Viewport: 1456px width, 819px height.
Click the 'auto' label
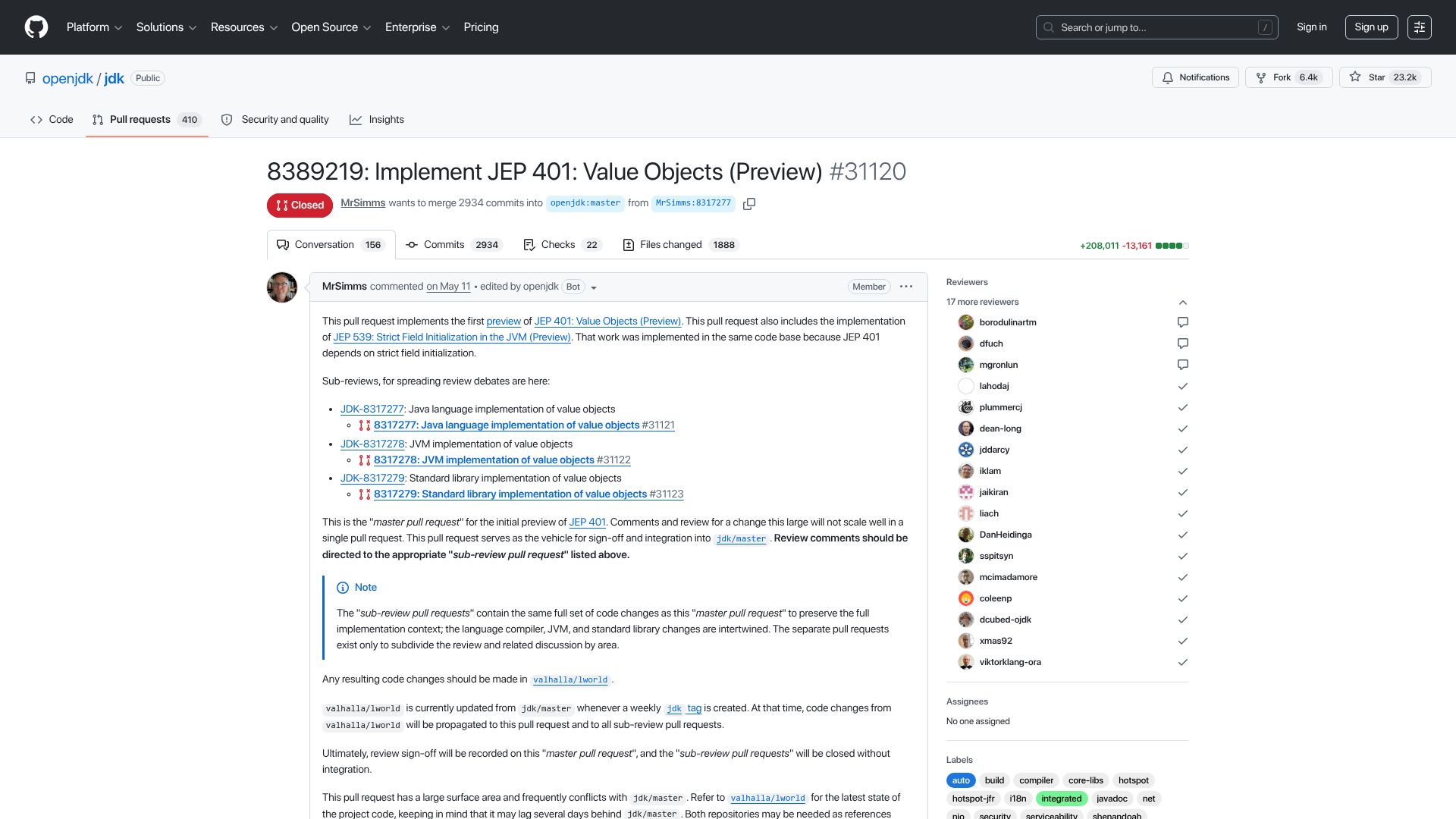click(961, 780)
